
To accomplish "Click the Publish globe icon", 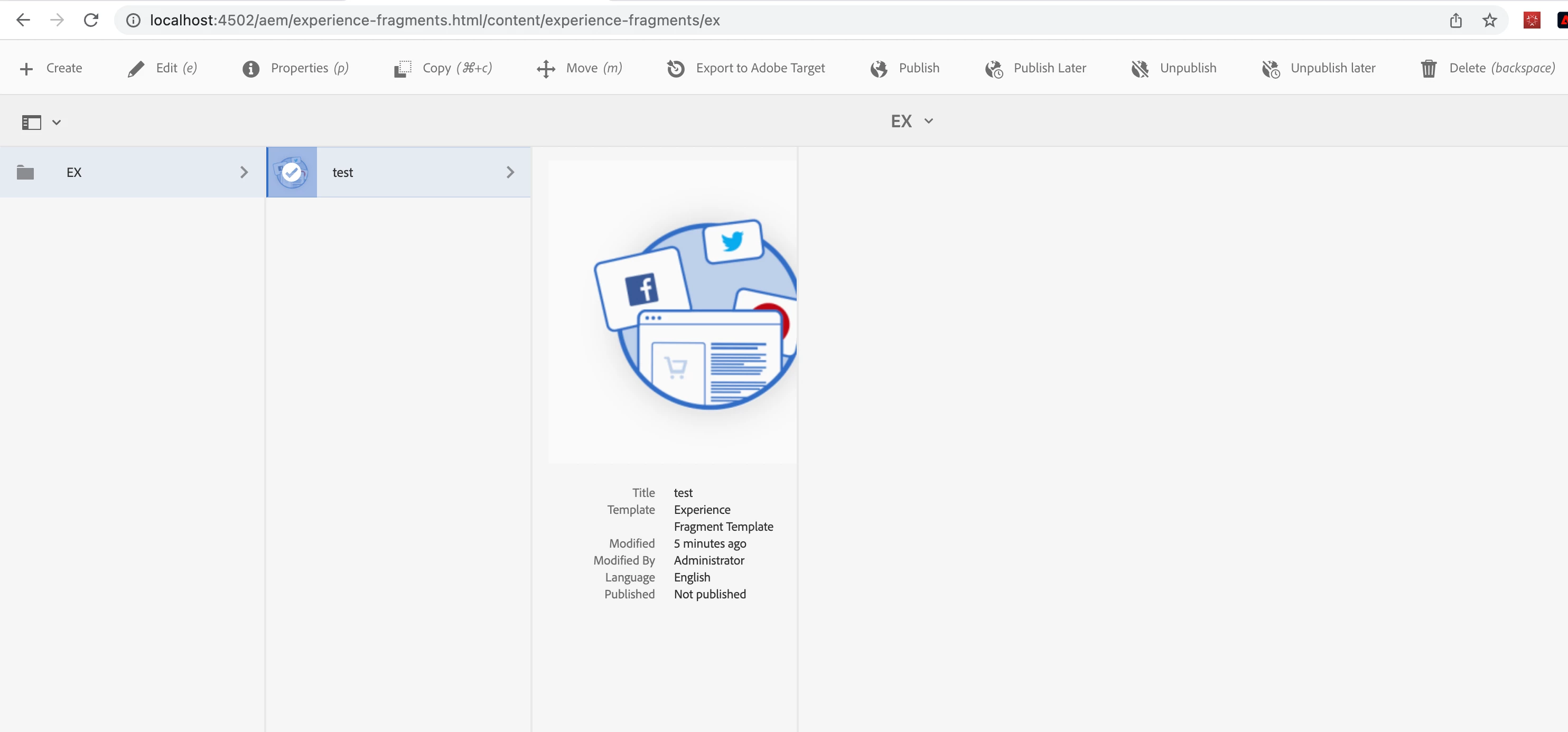I will pyautogui.click(x=879, y=69).
